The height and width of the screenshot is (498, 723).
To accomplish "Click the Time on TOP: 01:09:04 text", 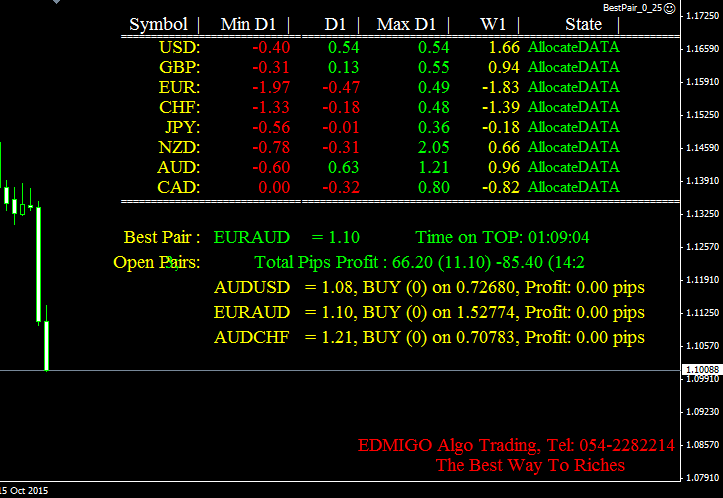I will (502, 237).
